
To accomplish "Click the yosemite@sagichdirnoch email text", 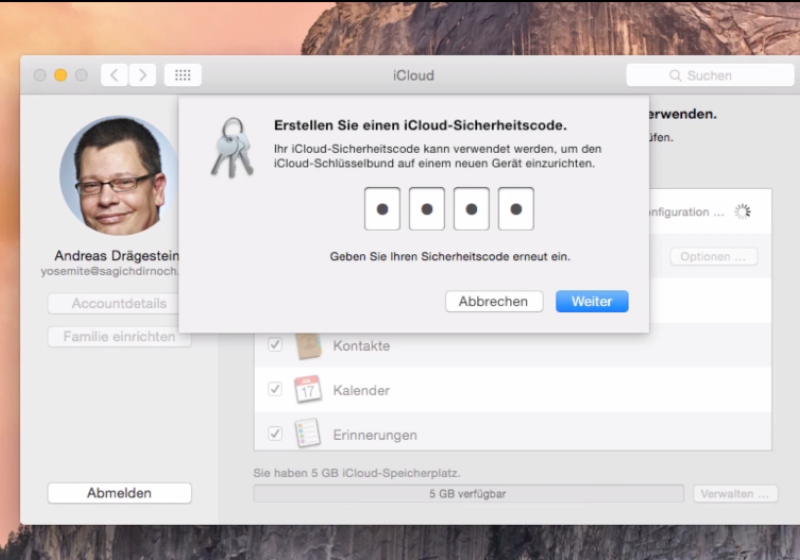I will pos(110,271).
